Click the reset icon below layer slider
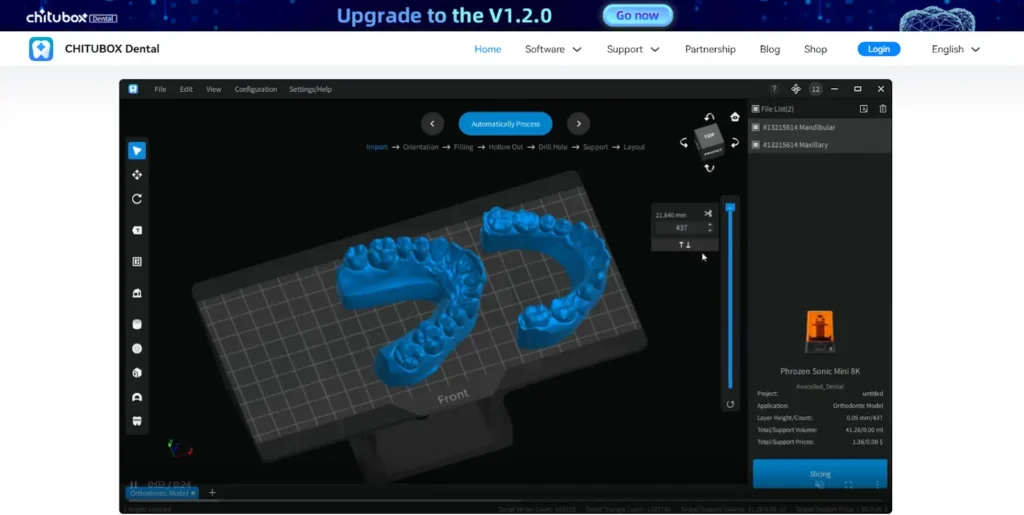 click(730, 404)
